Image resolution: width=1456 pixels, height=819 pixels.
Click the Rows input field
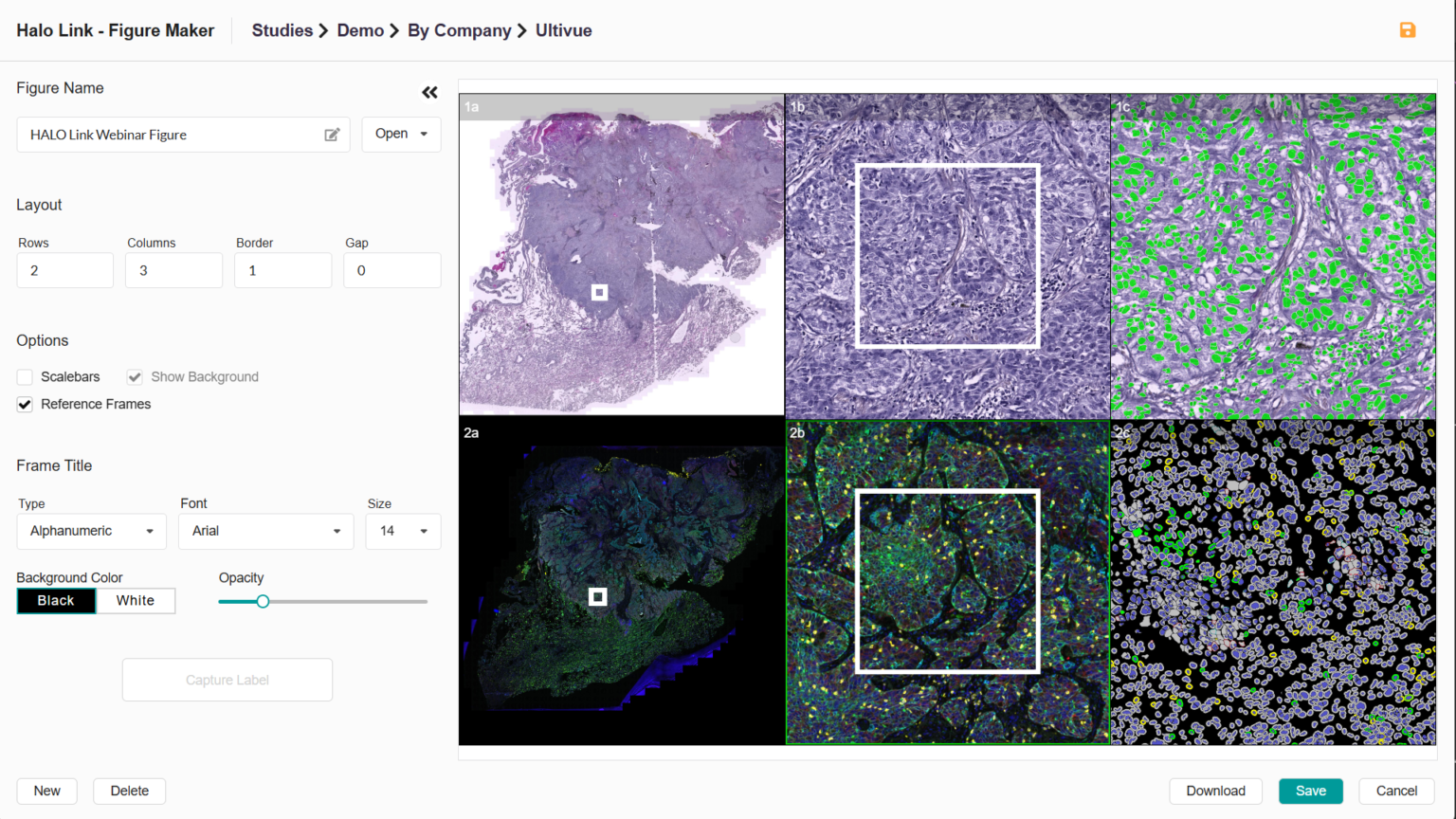(64, 270)
